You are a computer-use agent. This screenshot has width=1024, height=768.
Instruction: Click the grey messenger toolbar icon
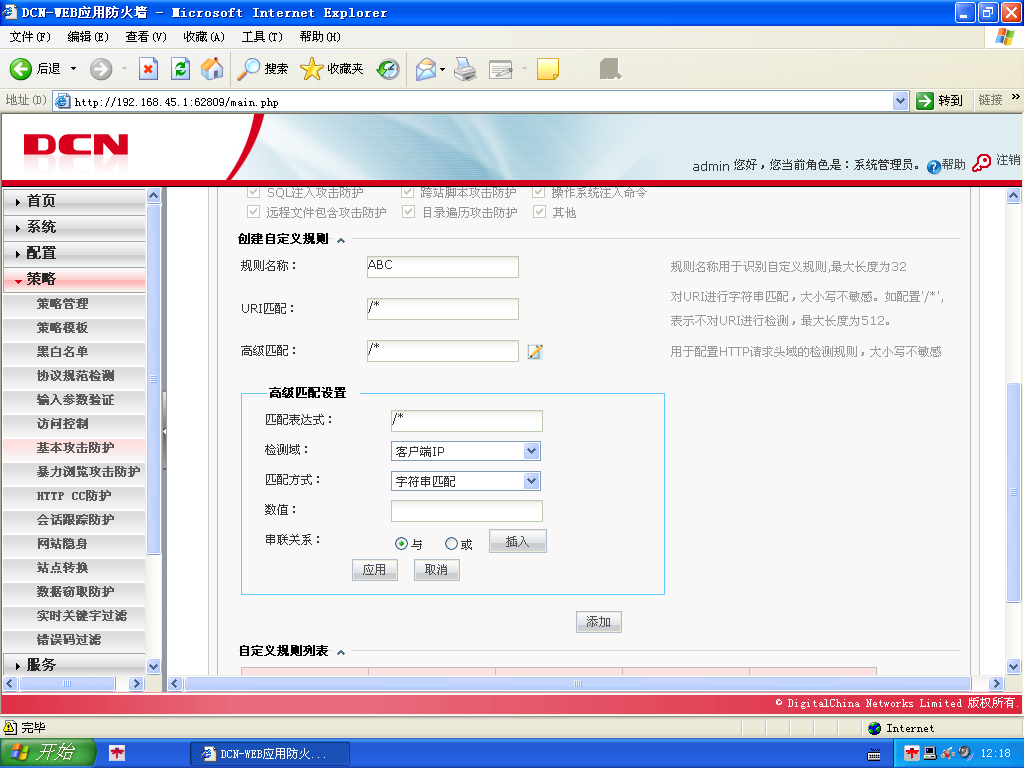click(x=610, y=69)
